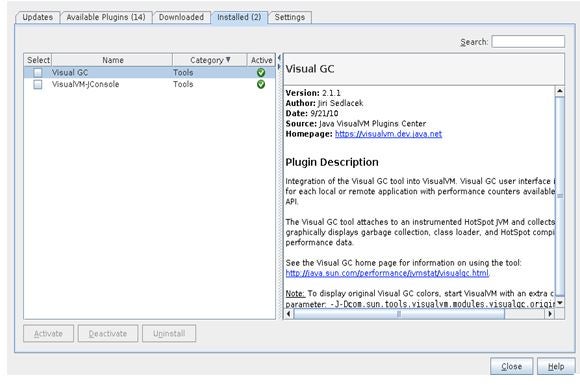Select the Visual GC plugin row name
The height and width of the screenshot is (385, 580).
point(70,72)
